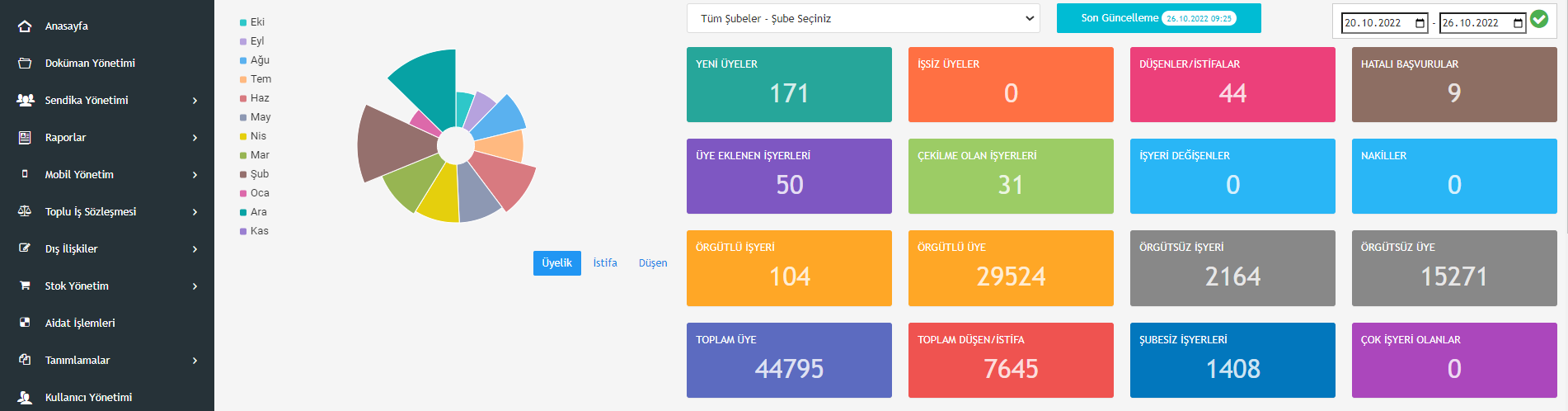The height and width of the screenshot is (411, 1568).
Task: Open the start date calendar picker icon
Action: point(1420,23)
